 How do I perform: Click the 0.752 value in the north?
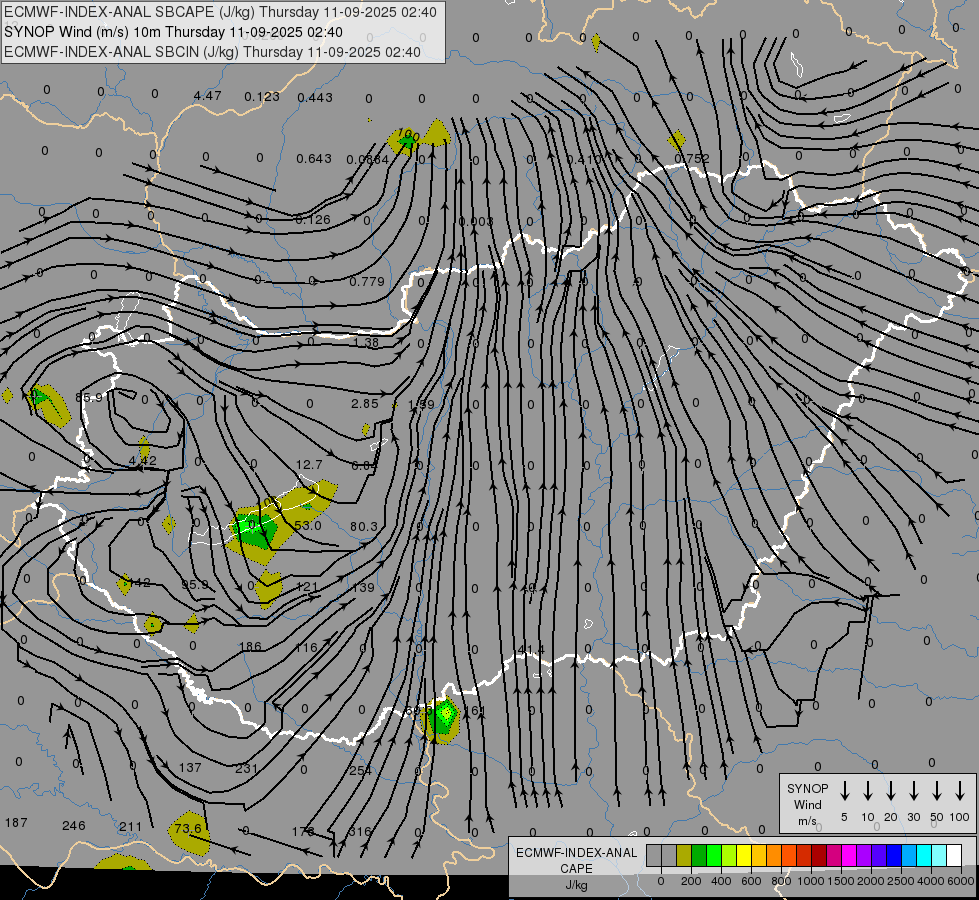(692, 159)
